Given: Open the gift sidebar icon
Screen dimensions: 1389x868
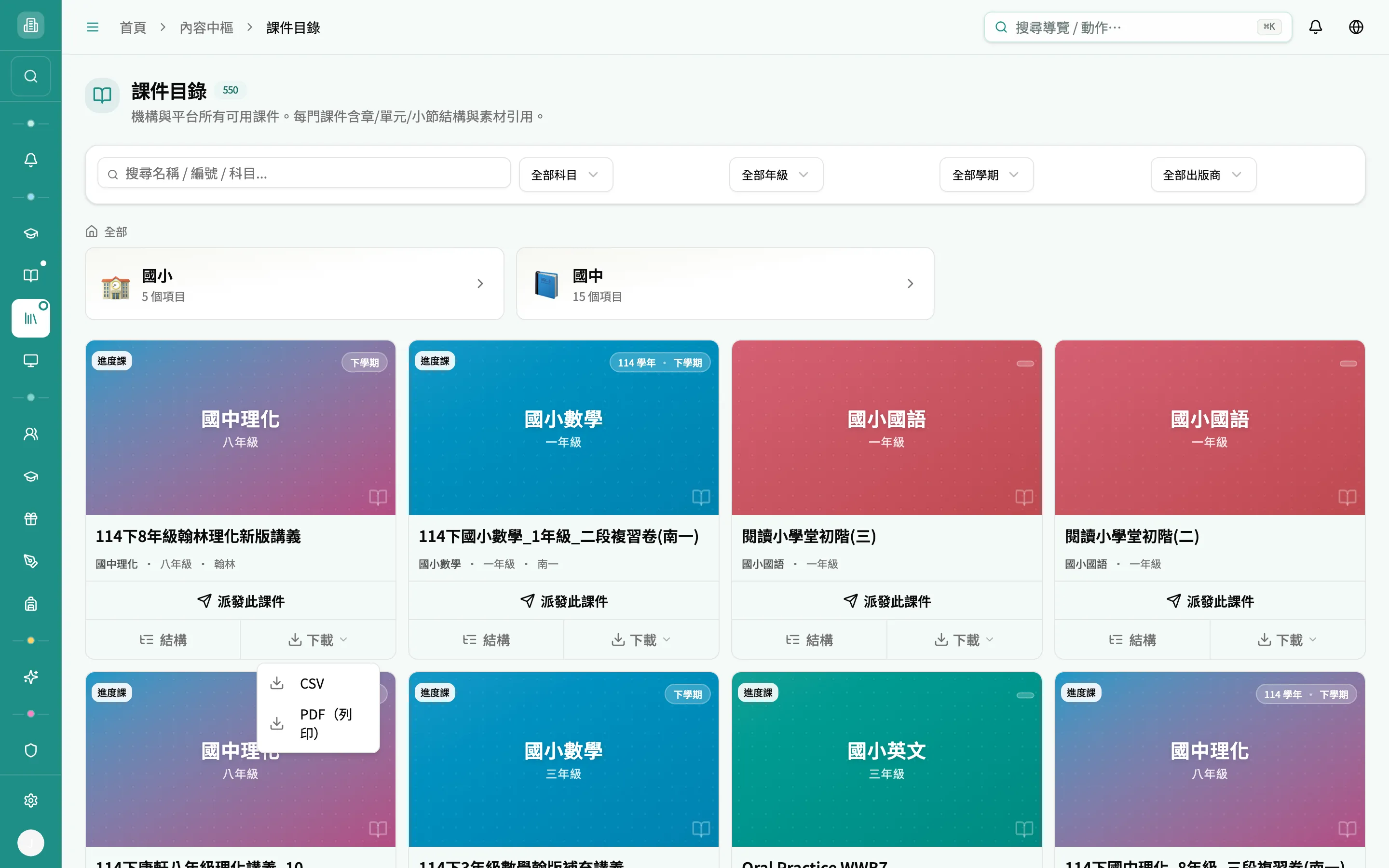Looking at the screenshot, I should 31,519.
